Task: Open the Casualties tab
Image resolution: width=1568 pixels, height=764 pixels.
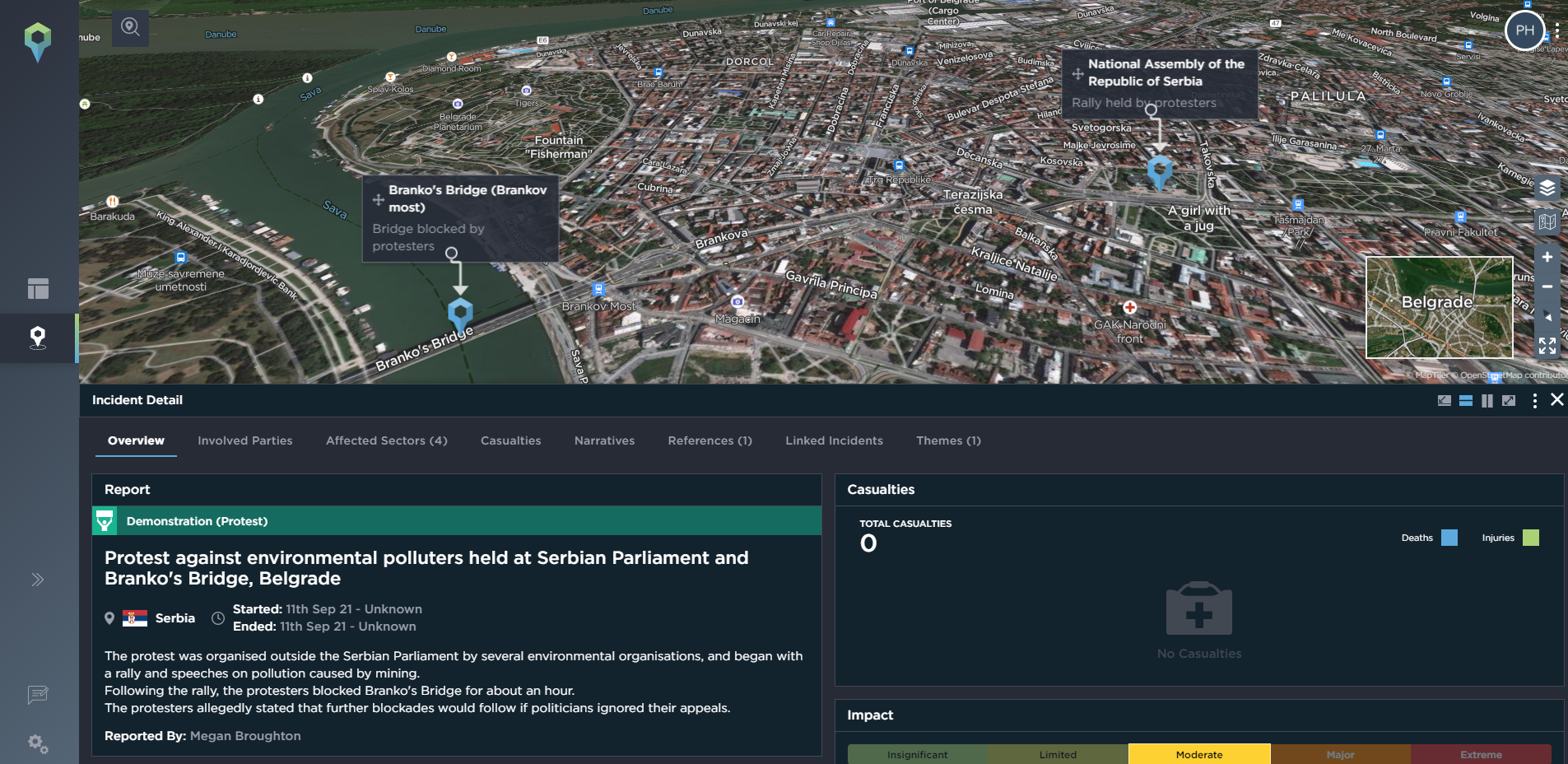Action: coord(511,440)
